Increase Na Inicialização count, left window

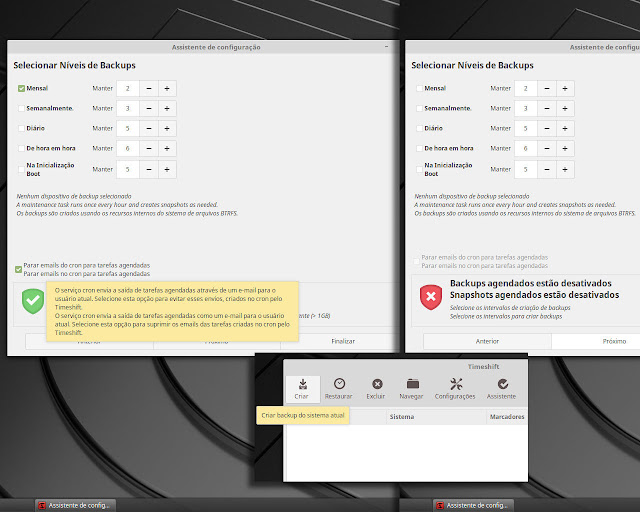coord(167,169)
